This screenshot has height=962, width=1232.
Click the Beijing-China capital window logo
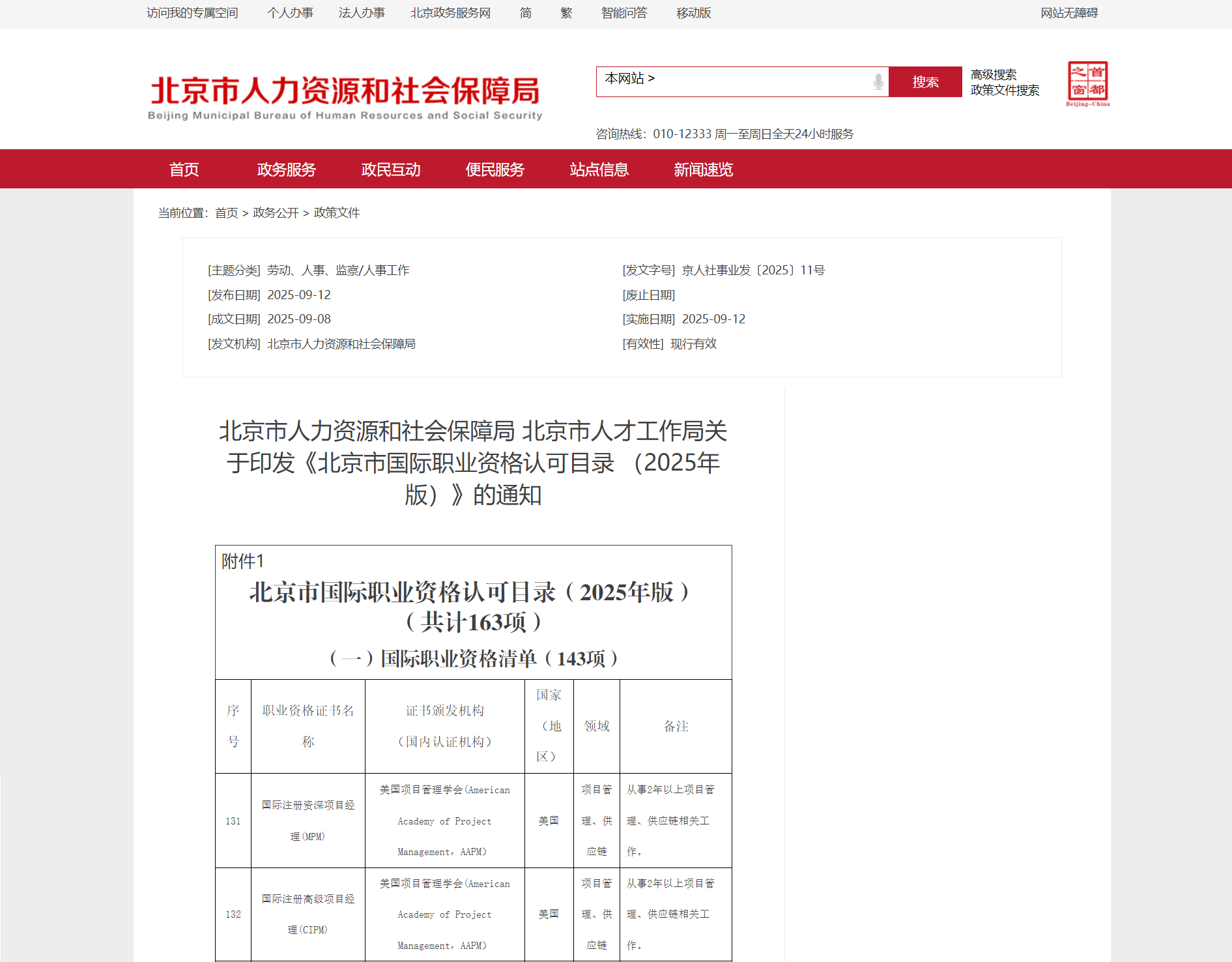coord(1087,83)
